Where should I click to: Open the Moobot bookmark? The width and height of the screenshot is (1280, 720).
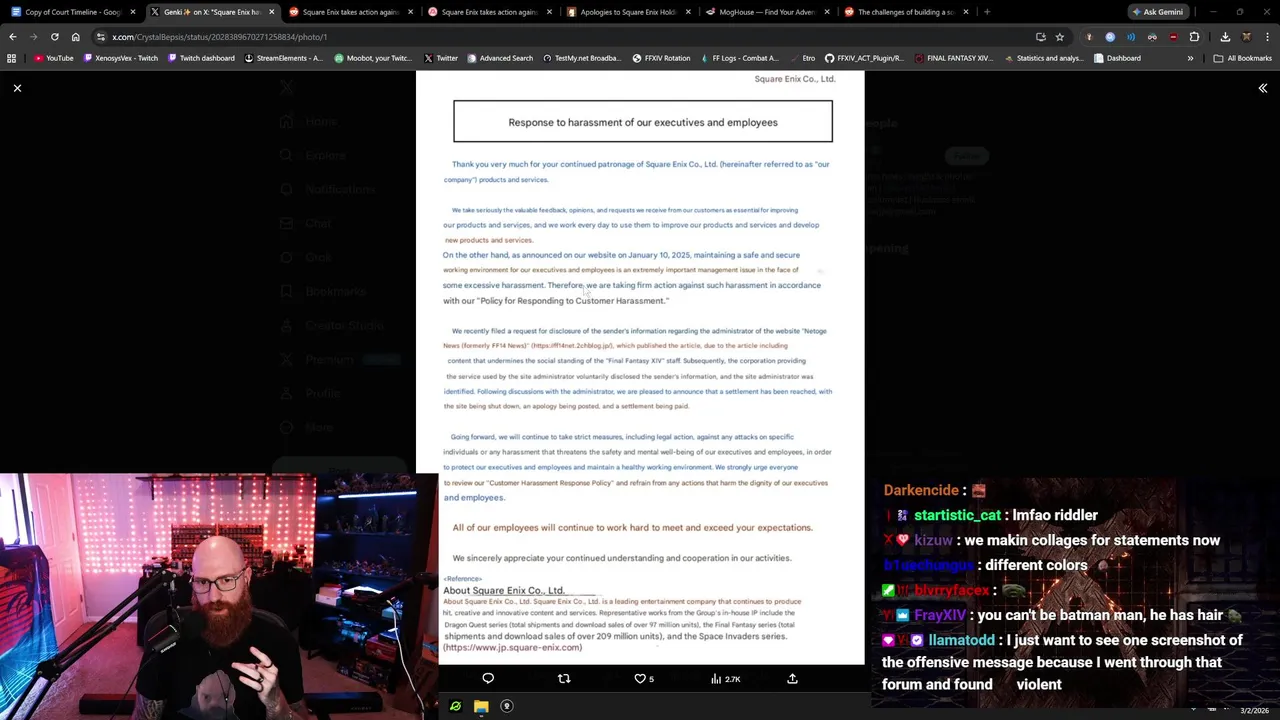[372, 58]
